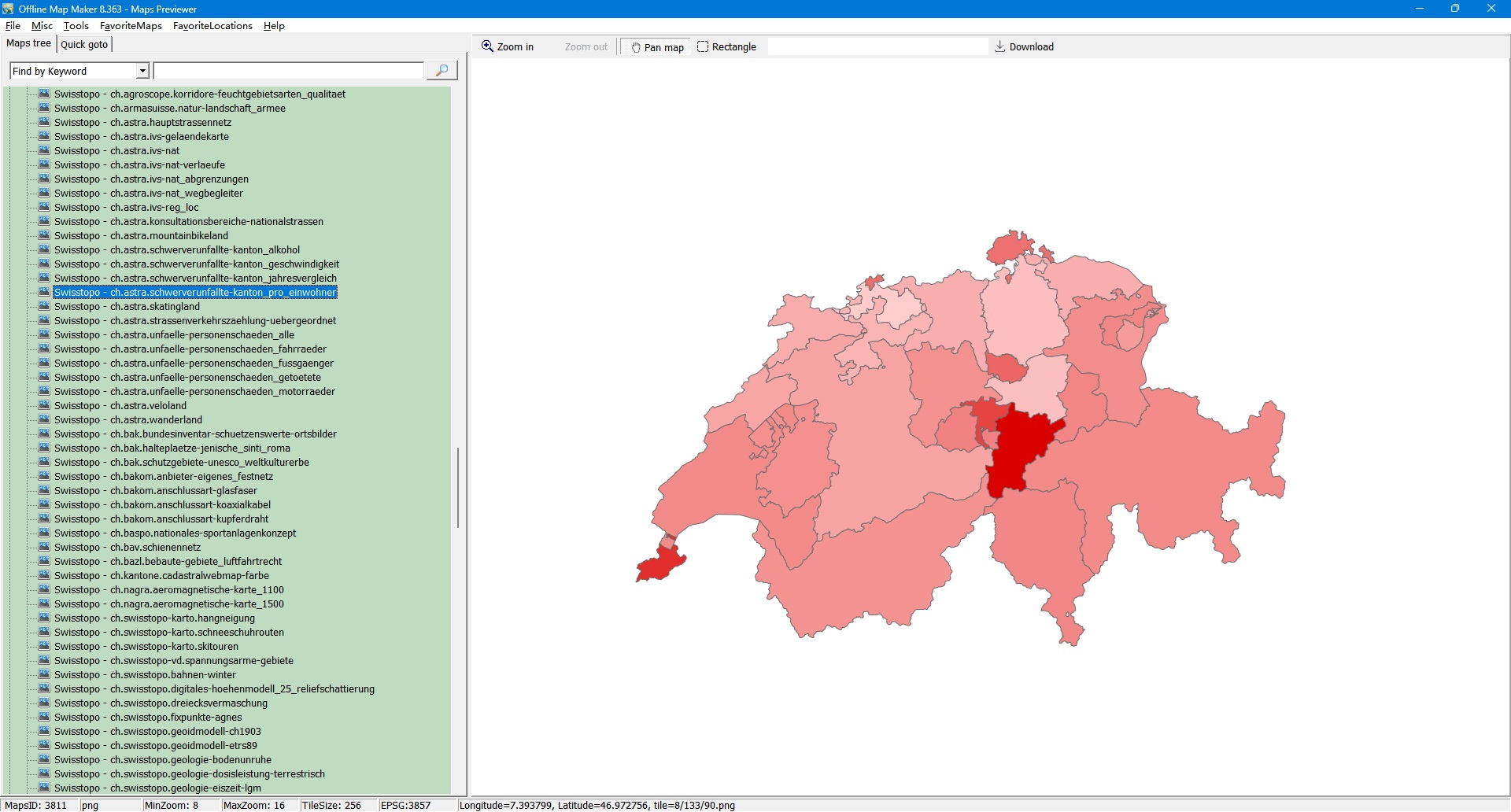Activate the Rectangle selection tool
This screenshot has height=812, width=1511.
click(726, 47)
